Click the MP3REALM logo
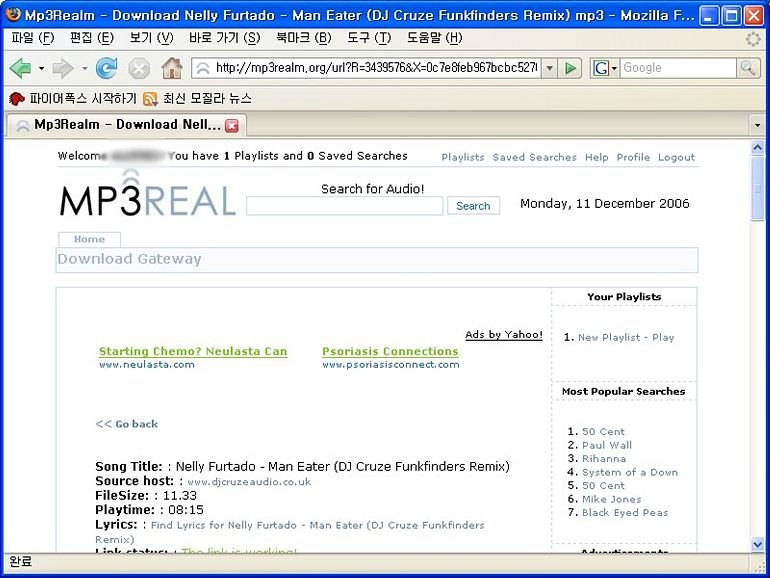The height and width of the screenshot is (578, 770). point(147,194)
